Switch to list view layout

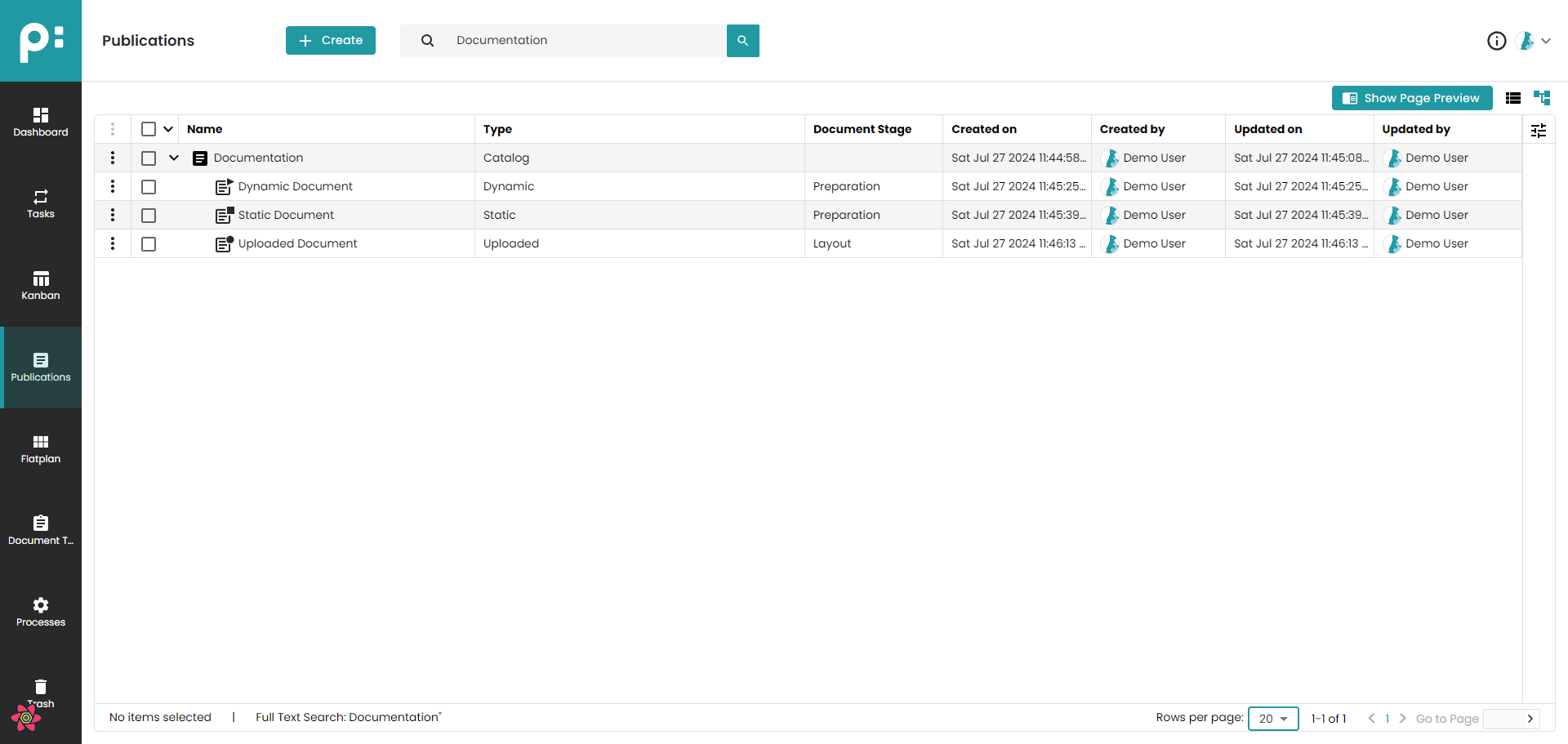pos(1513,98)
